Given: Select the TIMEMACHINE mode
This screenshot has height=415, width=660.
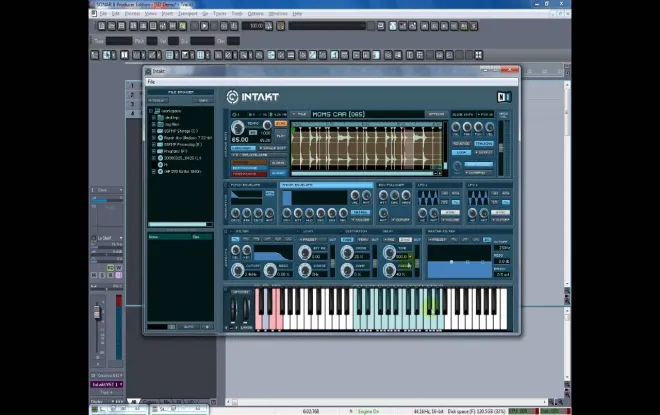Looking at the screenshot, I should click(249, 173).
